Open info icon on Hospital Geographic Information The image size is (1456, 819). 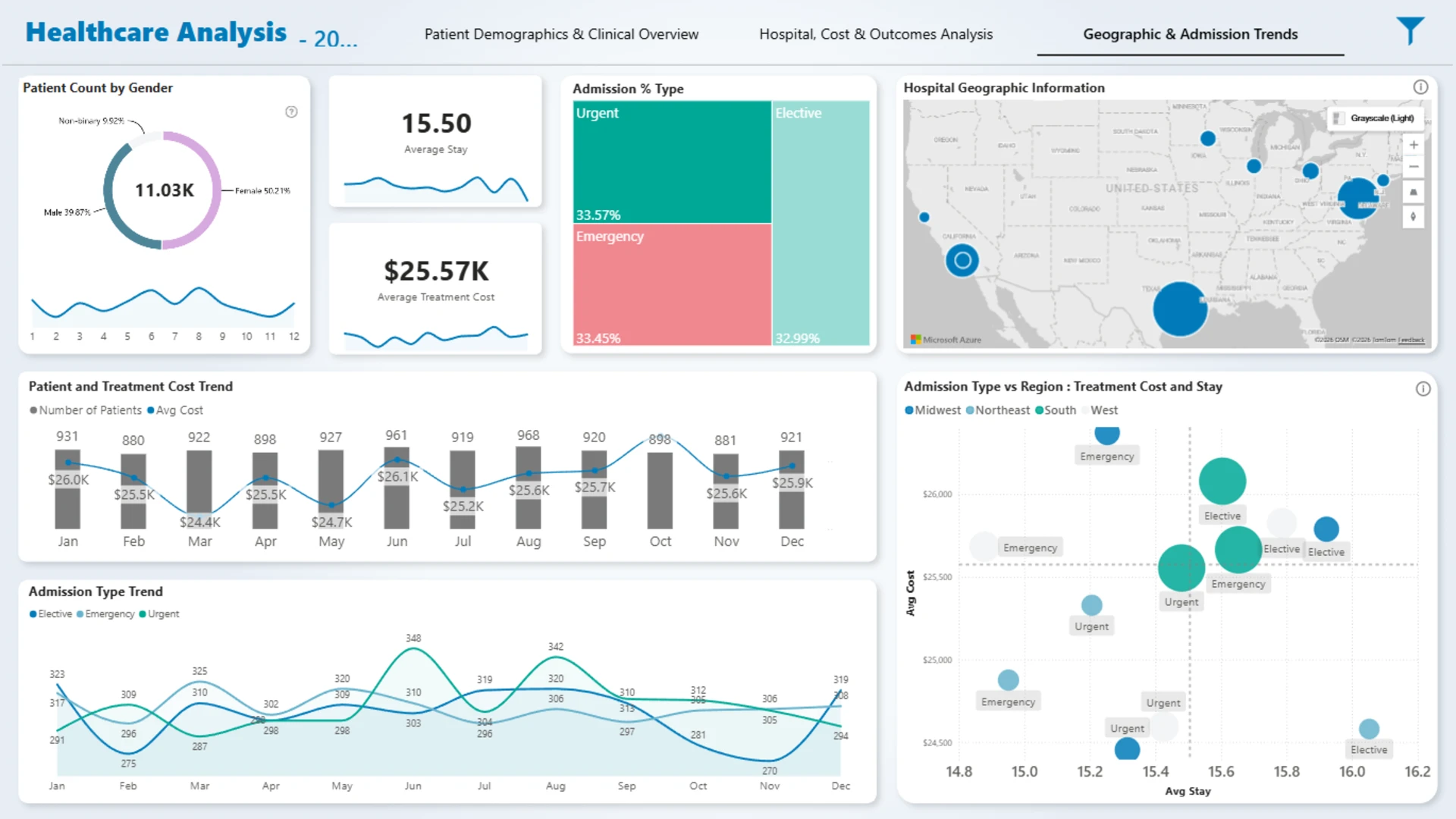(1420, 87)
